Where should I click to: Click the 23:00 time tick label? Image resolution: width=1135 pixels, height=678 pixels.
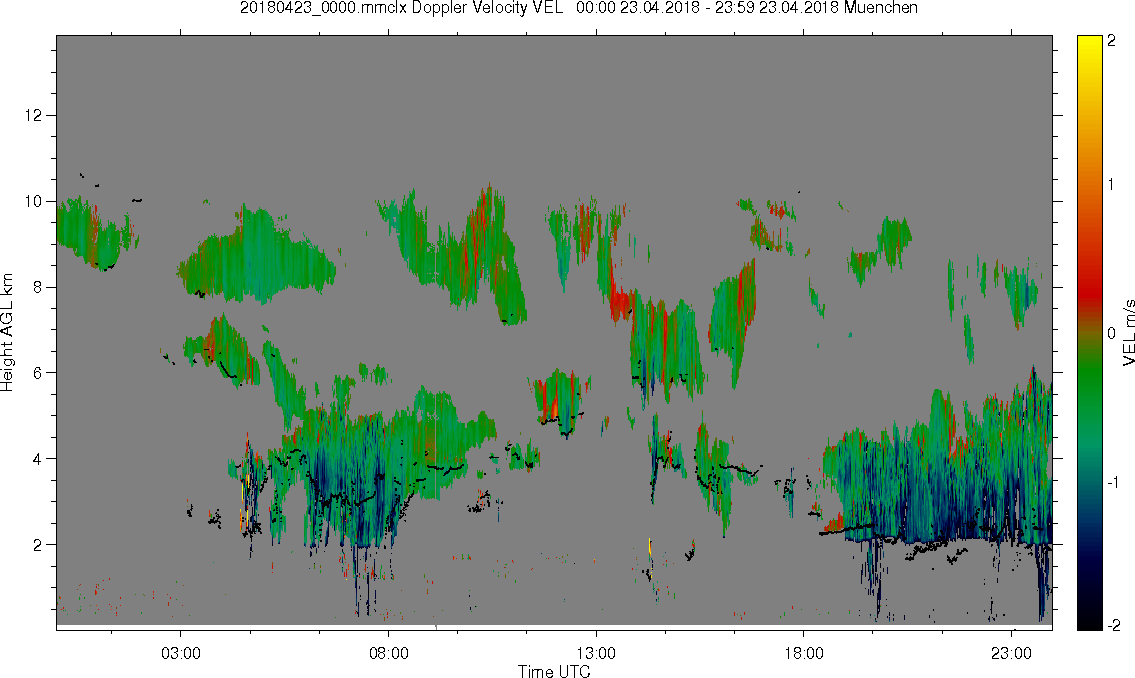pos(1011,653)
